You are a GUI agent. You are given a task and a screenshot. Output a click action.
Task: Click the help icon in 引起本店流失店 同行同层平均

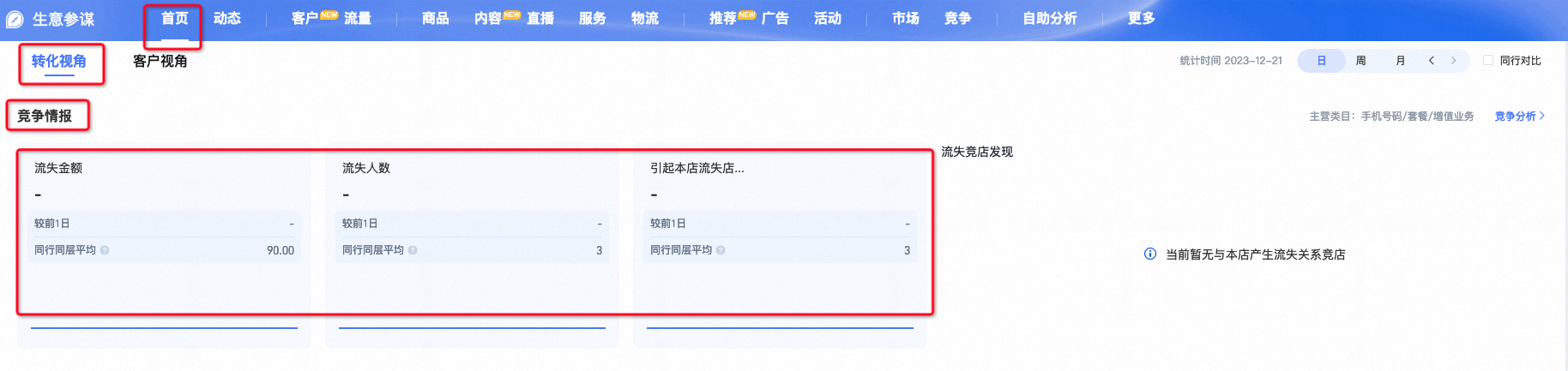[721, 251]
